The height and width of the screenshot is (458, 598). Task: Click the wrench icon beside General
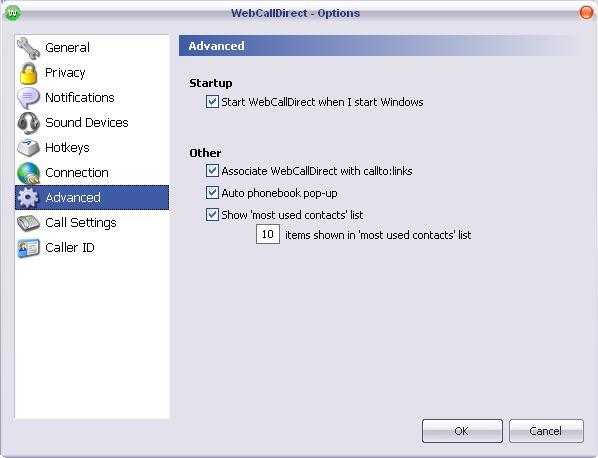[x=28, y=48]
